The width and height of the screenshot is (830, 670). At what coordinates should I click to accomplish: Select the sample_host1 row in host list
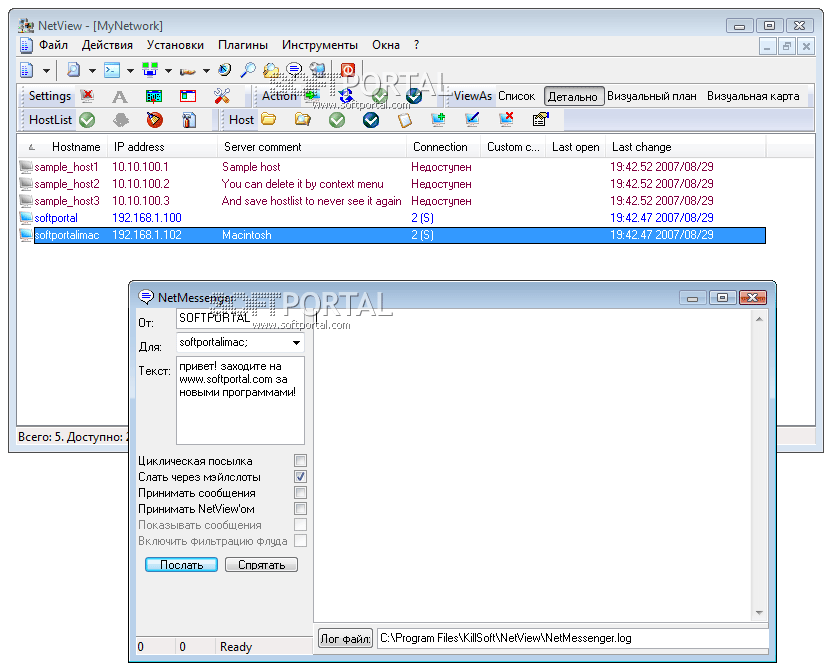[x=392, y=167]
